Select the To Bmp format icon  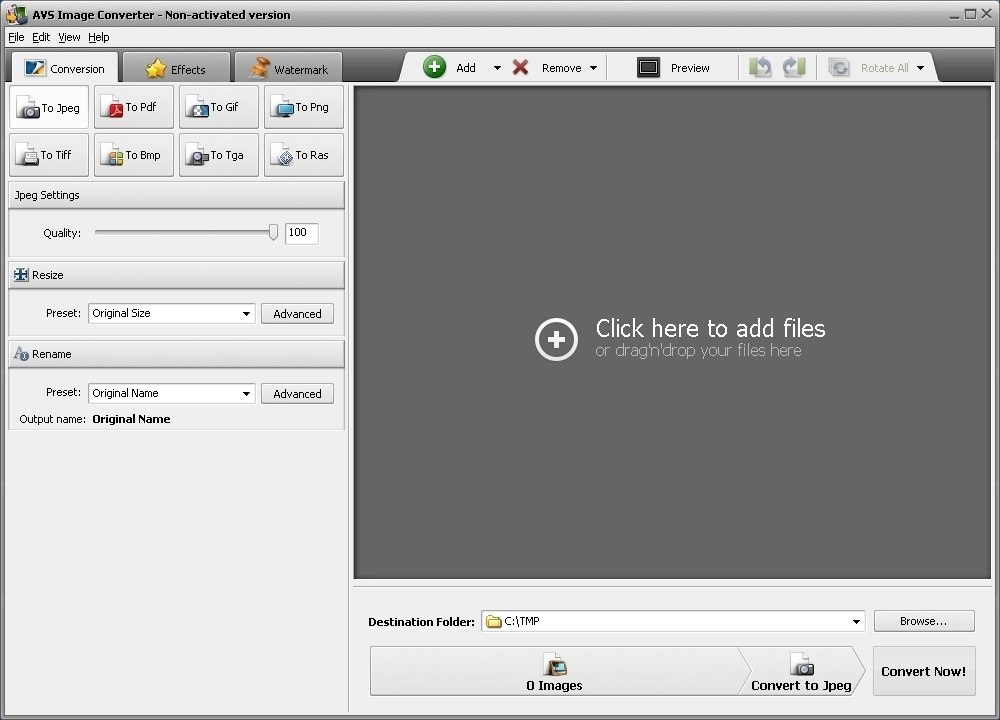point(133,155)
